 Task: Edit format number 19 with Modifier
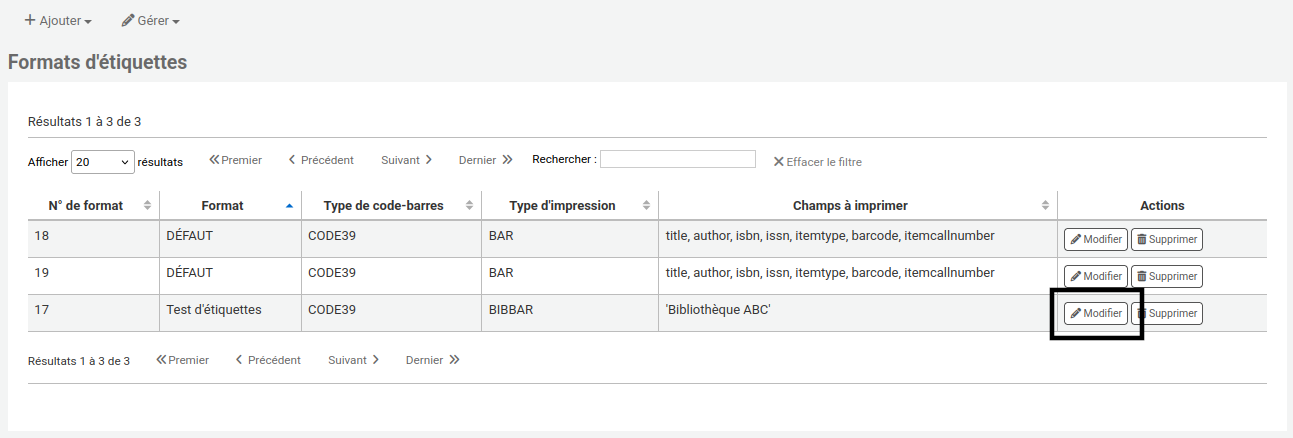pyautogui.click(x=1095, y=276)
